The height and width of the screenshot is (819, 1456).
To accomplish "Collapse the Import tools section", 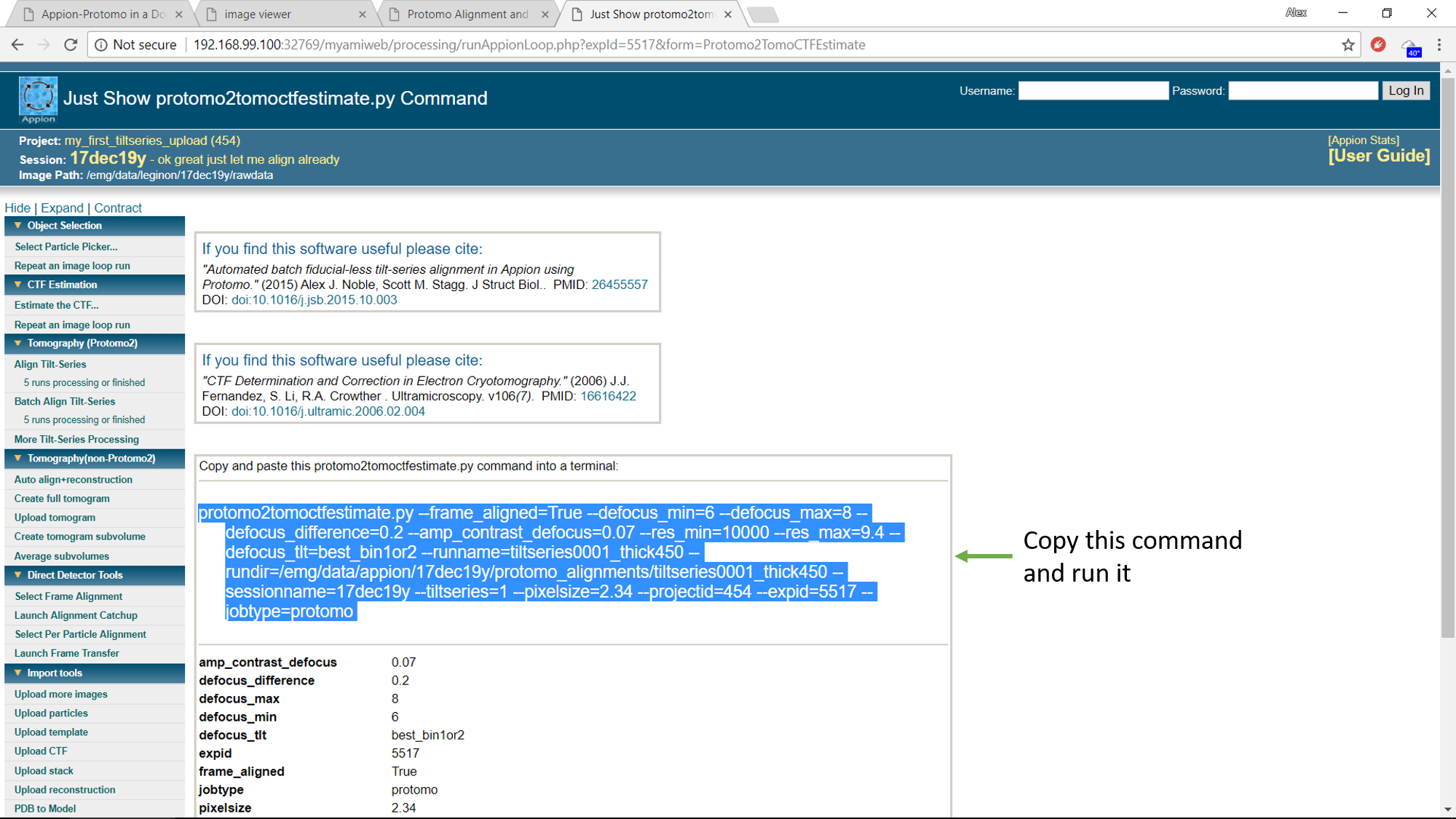I will point(18,673).
